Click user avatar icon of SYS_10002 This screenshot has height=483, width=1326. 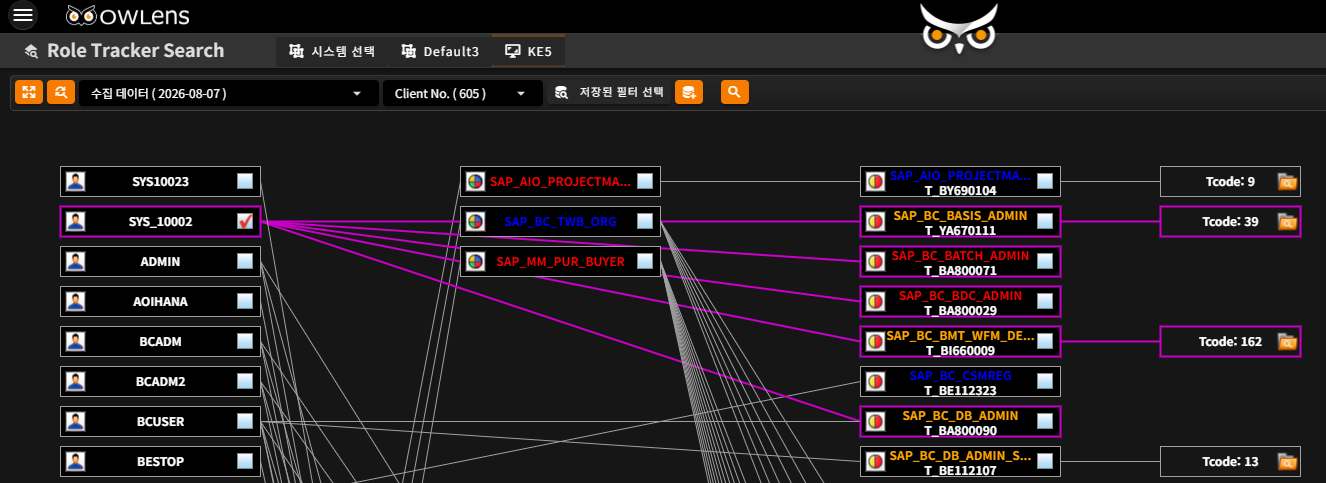click(75, 221)
